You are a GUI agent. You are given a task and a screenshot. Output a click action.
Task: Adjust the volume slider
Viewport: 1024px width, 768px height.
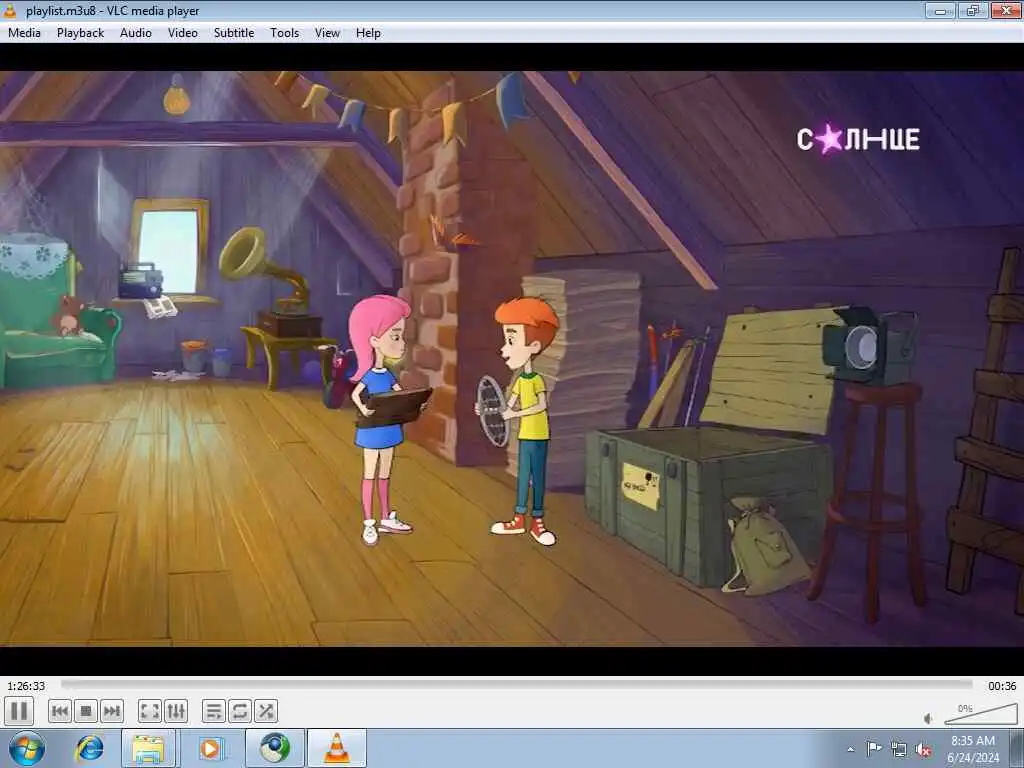[981, 714]
